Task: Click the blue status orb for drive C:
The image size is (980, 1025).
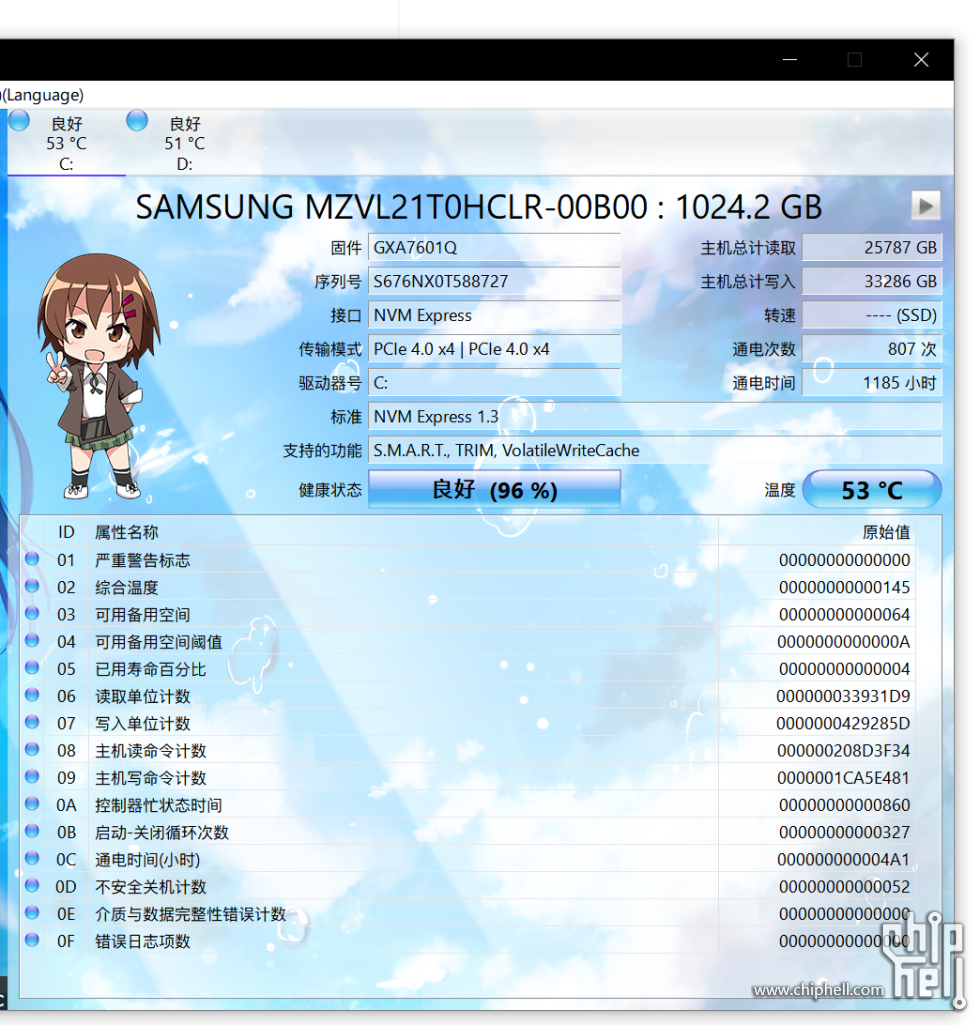Action: 19,121
